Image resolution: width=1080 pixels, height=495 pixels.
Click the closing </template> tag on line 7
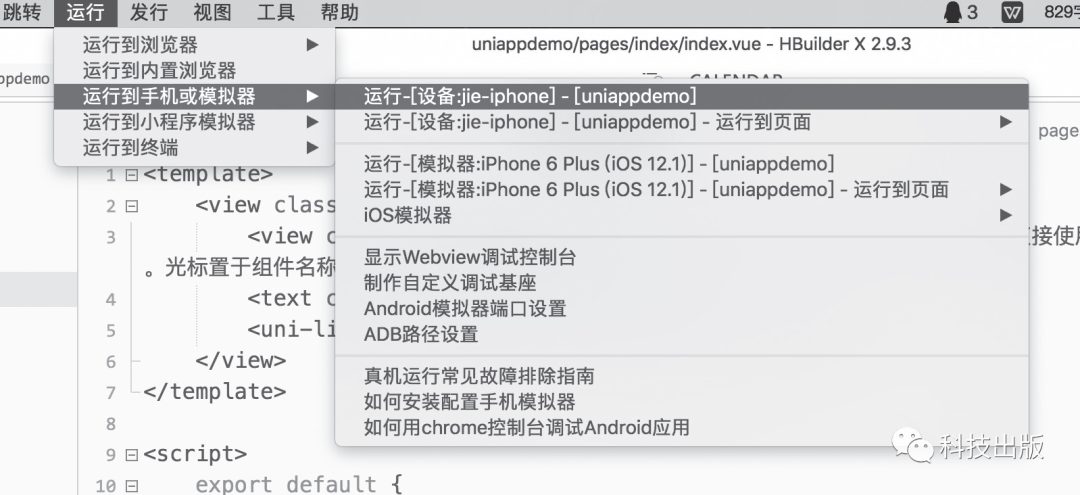pos(214,392)
